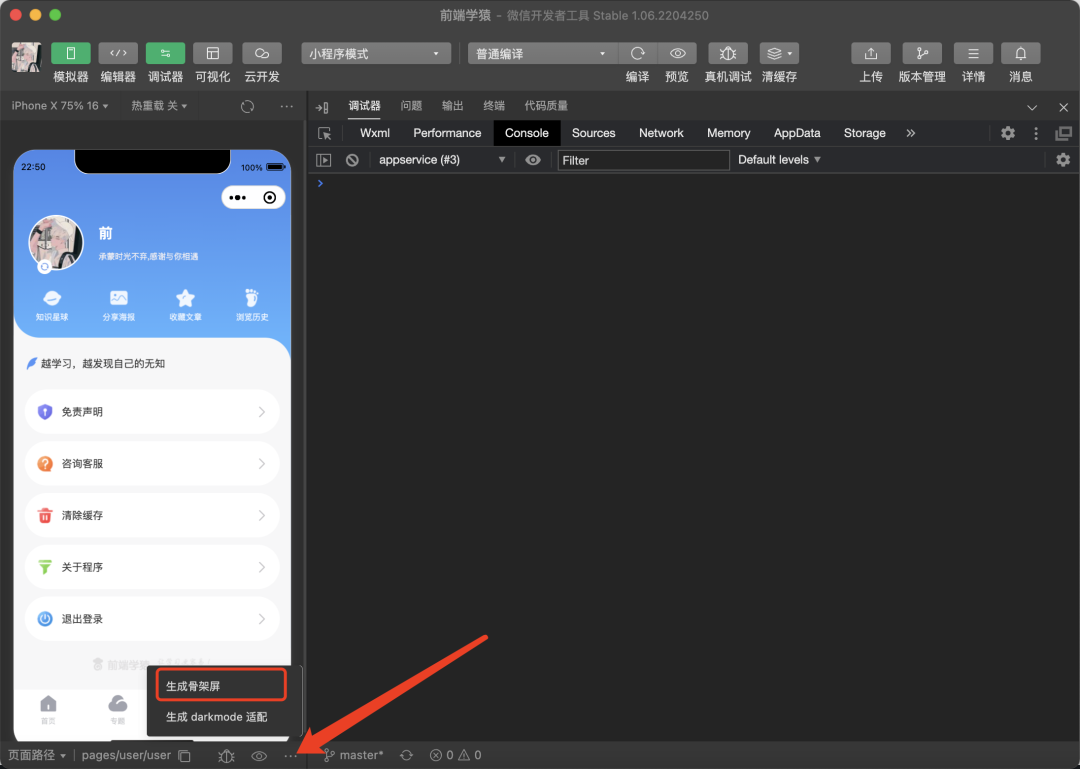The height and width of the screenshot is (769, 1080).
Task: Click the real-device debug (真机调试) bug icon
Action: [x=727, y=54]
